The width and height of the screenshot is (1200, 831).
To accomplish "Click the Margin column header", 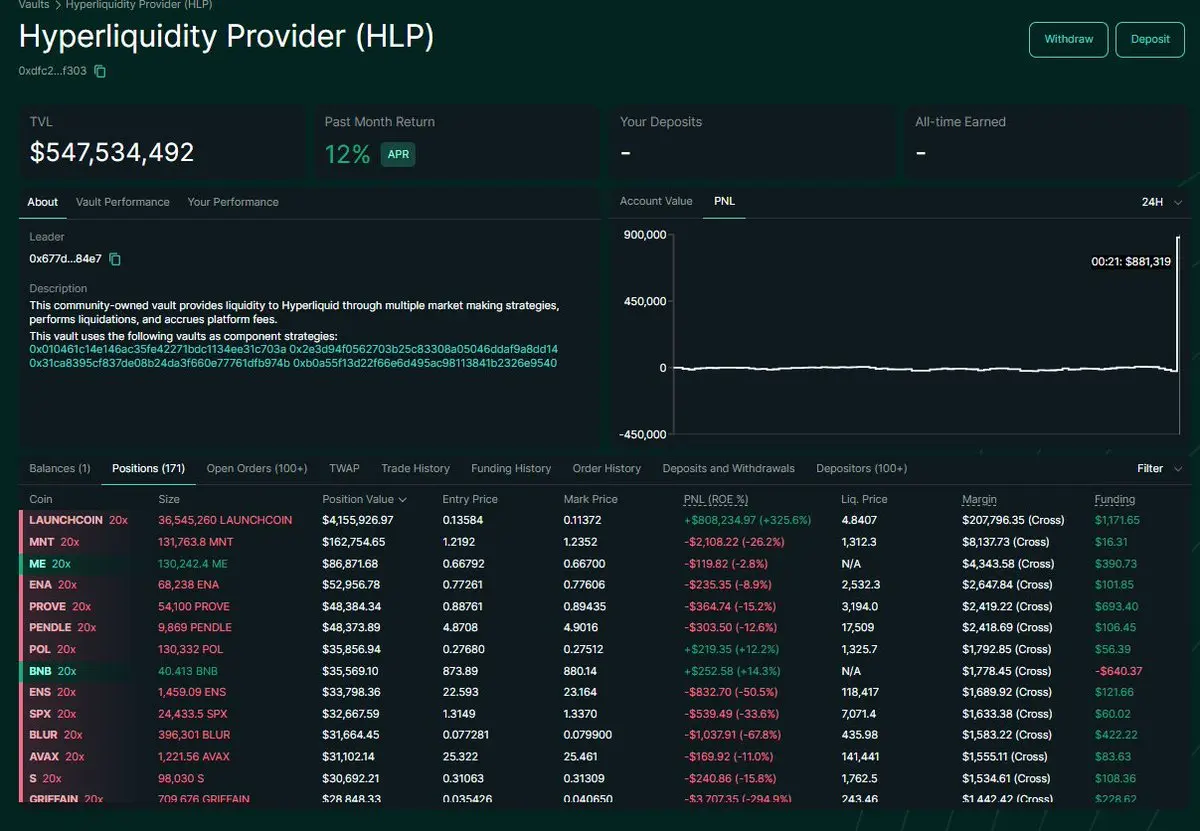I will pos(979,499).
